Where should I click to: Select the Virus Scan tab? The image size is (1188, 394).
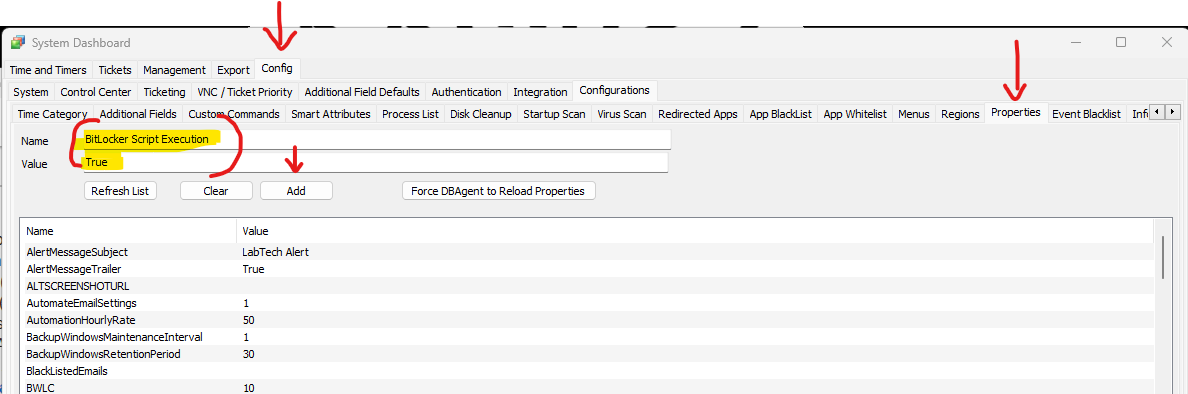(x=621, y=114)
